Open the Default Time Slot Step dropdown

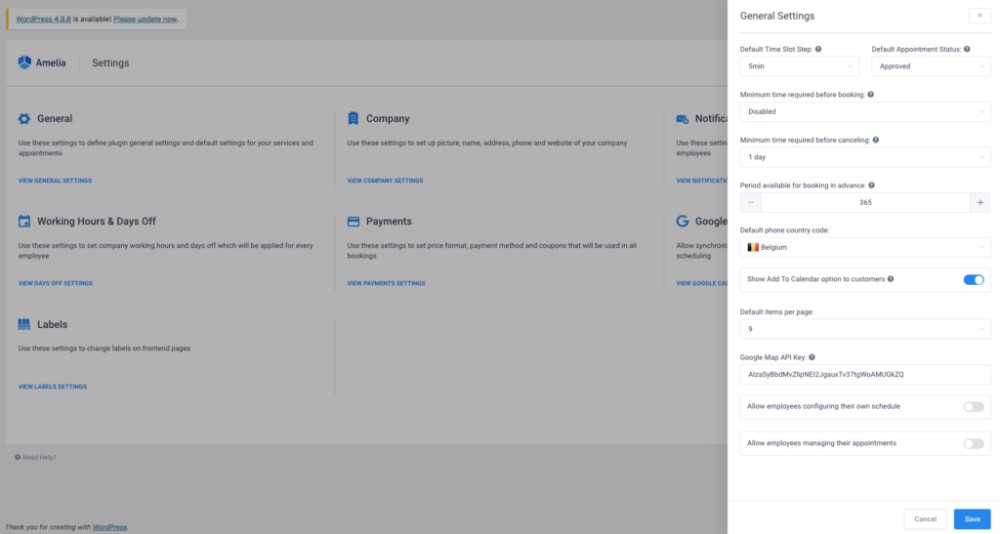(799, 66)
